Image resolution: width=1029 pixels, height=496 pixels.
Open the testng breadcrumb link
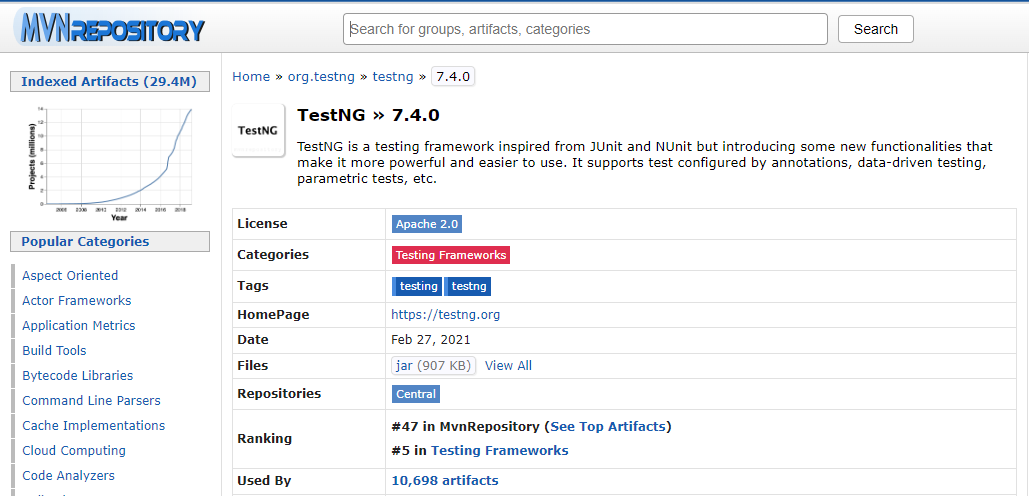tap(393, 77)
